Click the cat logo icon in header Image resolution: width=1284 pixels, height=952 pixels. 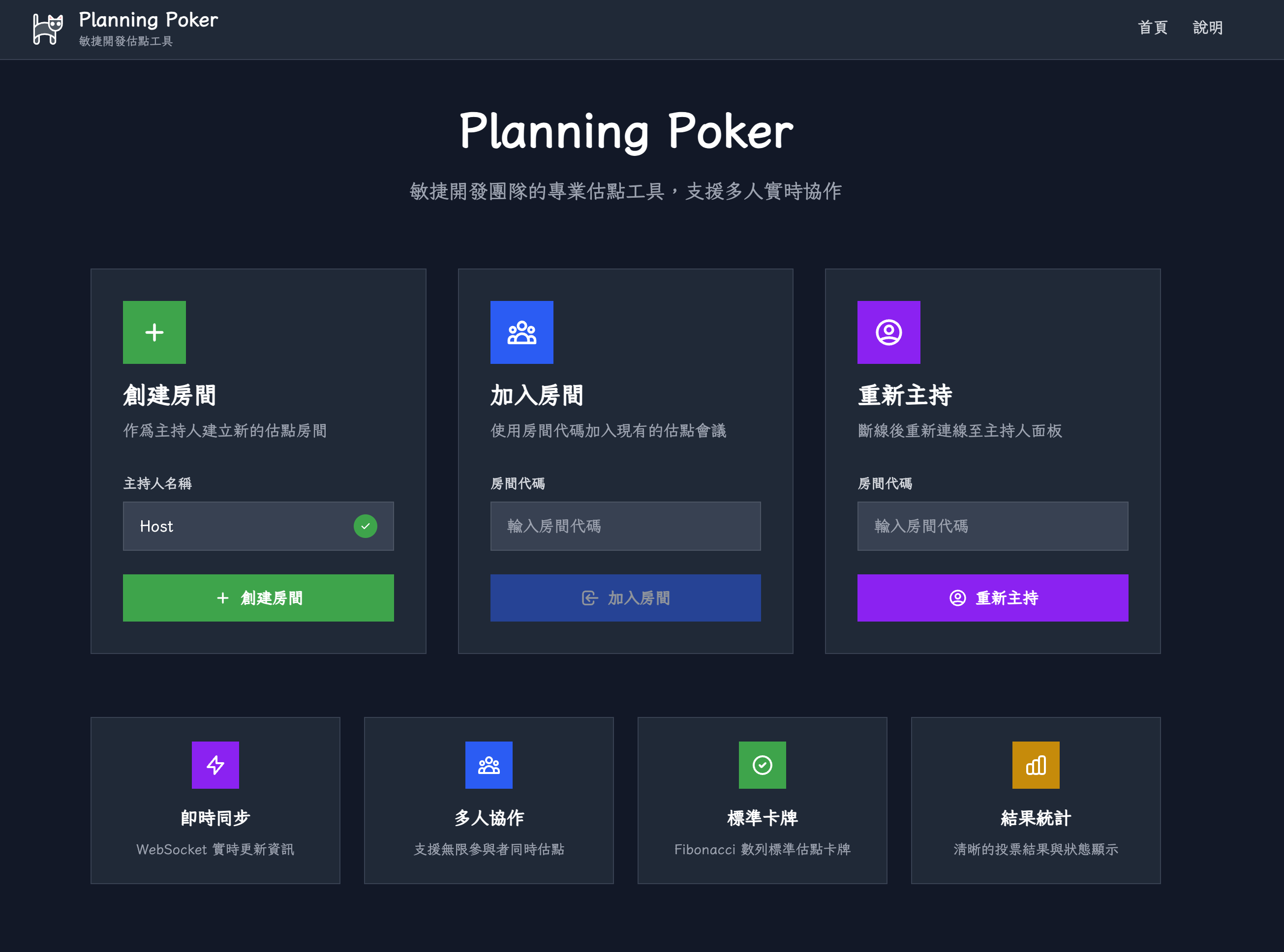tap(47, 29)
